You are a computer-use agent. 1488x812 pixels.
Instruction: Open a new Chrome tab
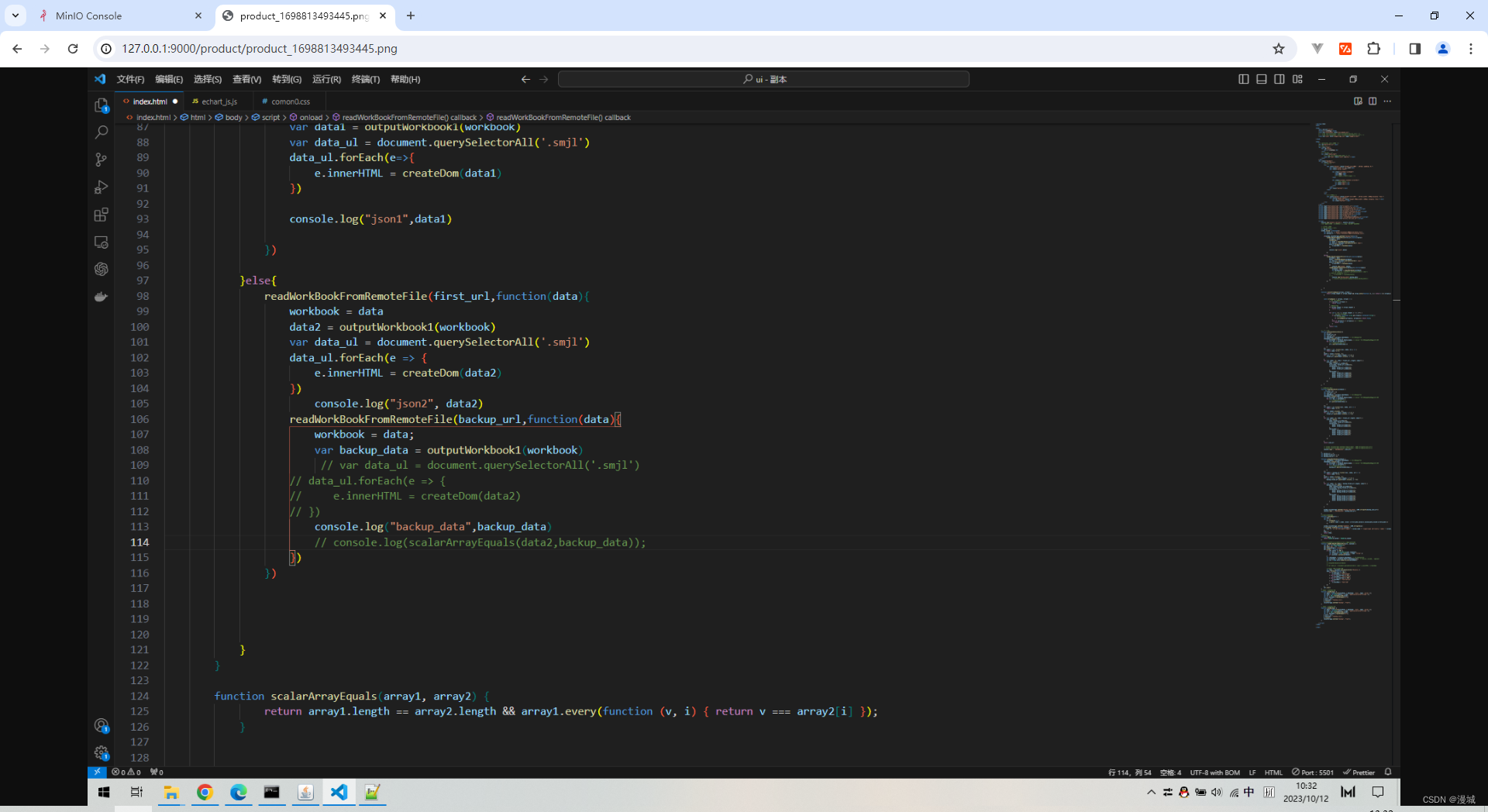tap(411, 15)
